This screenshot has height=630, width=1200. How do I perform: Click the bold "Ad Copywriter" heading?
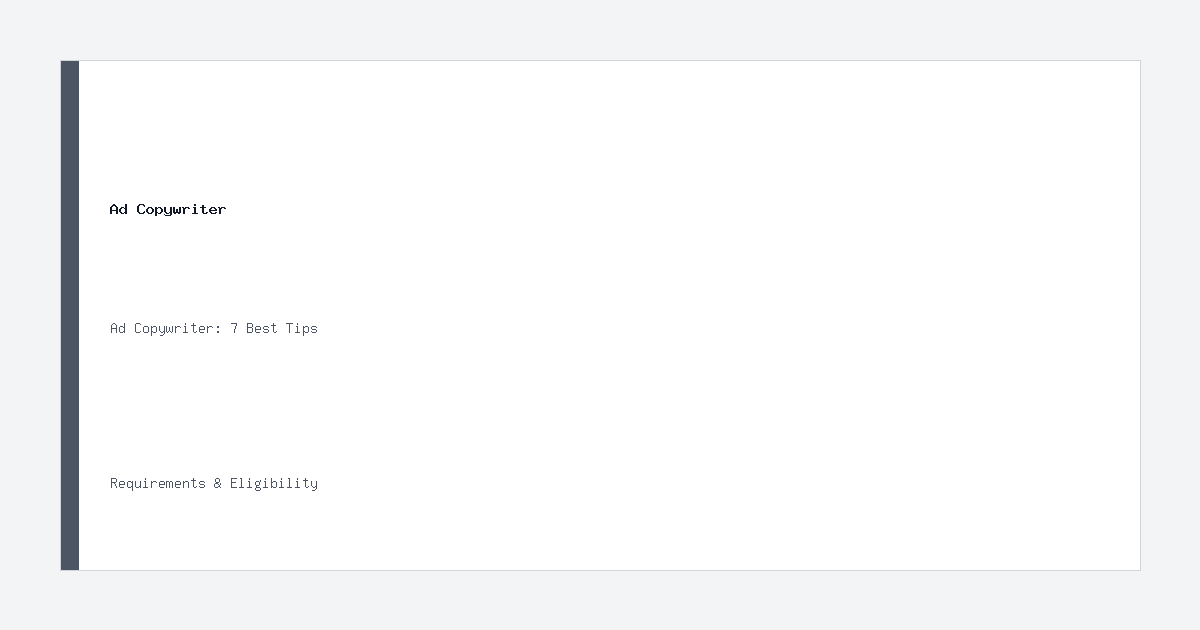pos(168,209)
